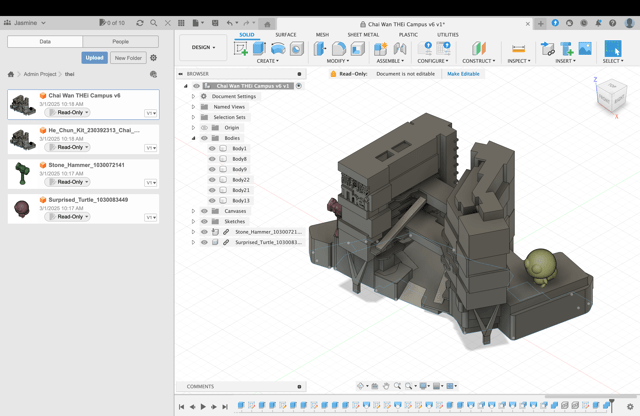The height and width of the screenshot is (416, 640).
Task: Click the Select tool icon
Action: coord(613,49)
